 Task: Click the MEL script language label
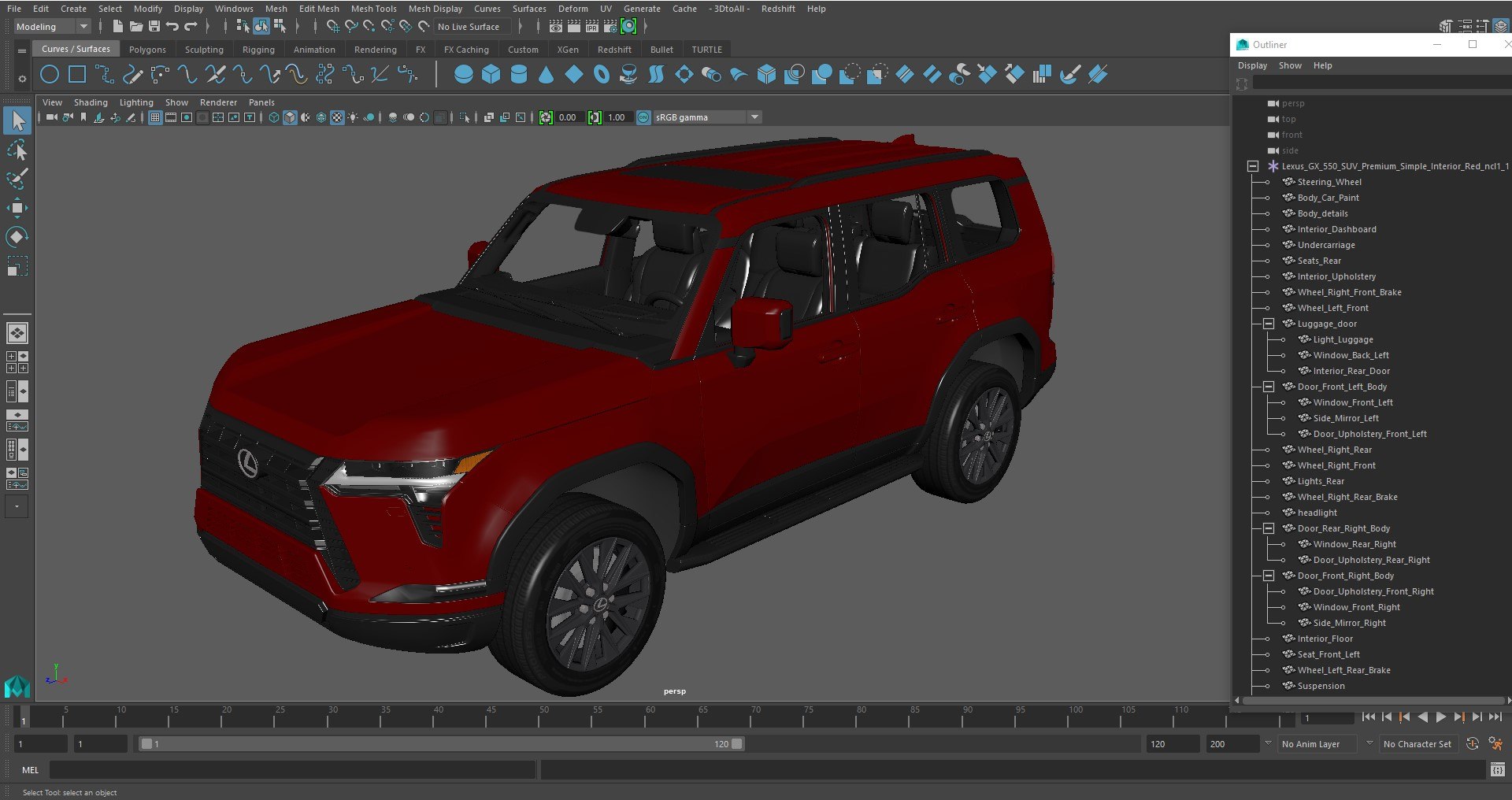coord(30,770)
